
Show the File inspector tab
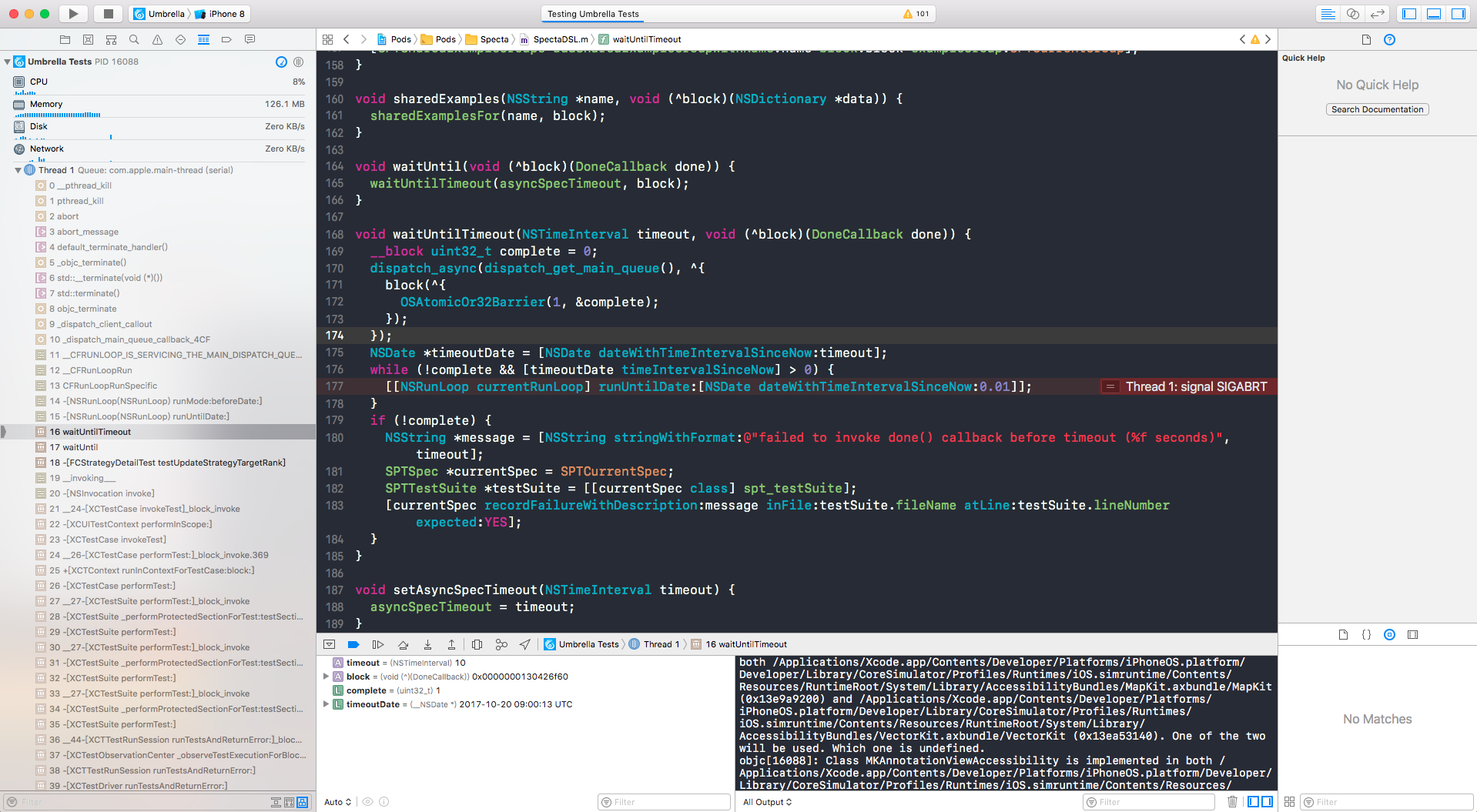click(x=1366, y=40)
